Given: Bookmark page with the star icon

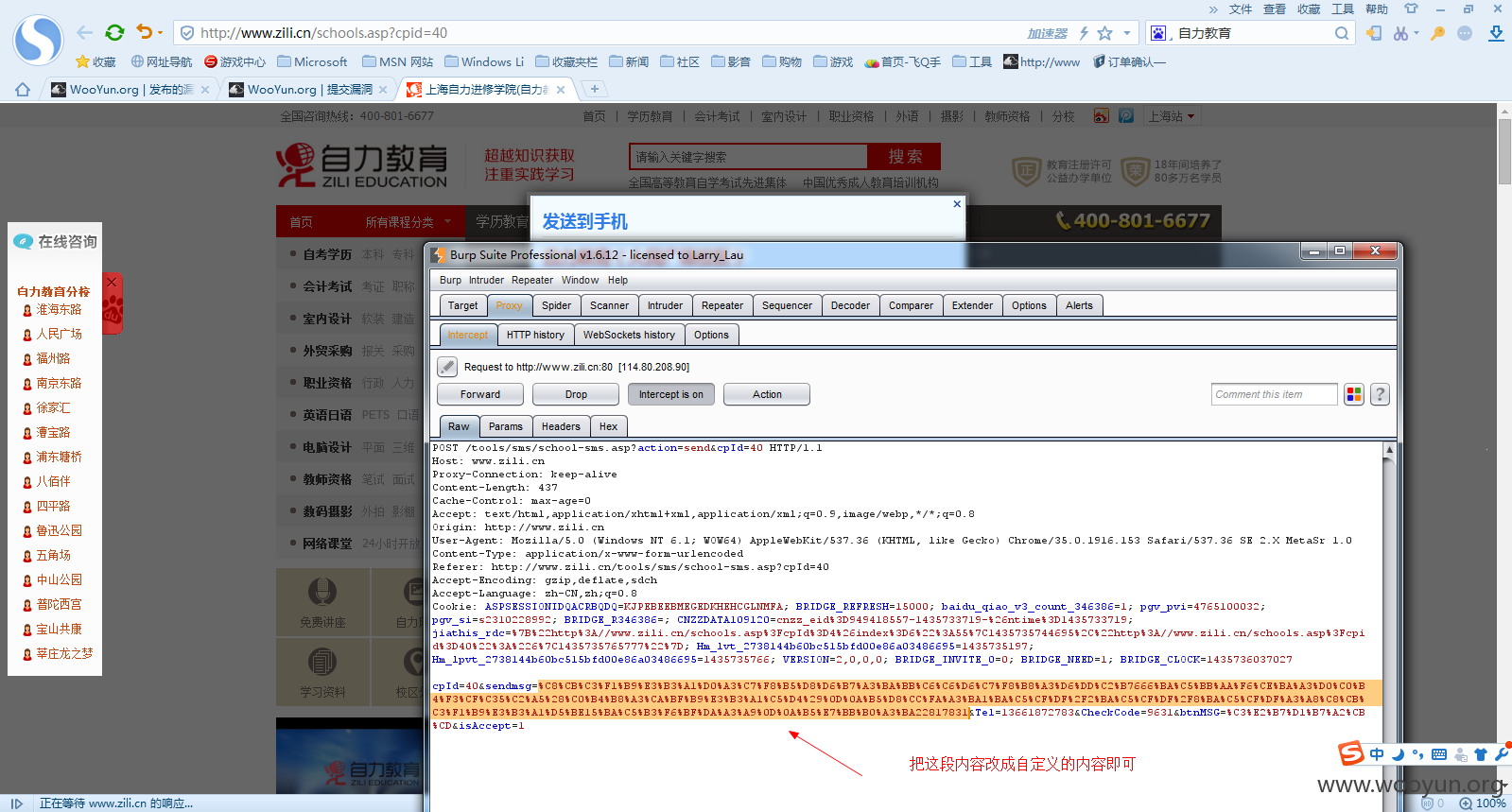Looking at the screenshot, I should 1104,33.
